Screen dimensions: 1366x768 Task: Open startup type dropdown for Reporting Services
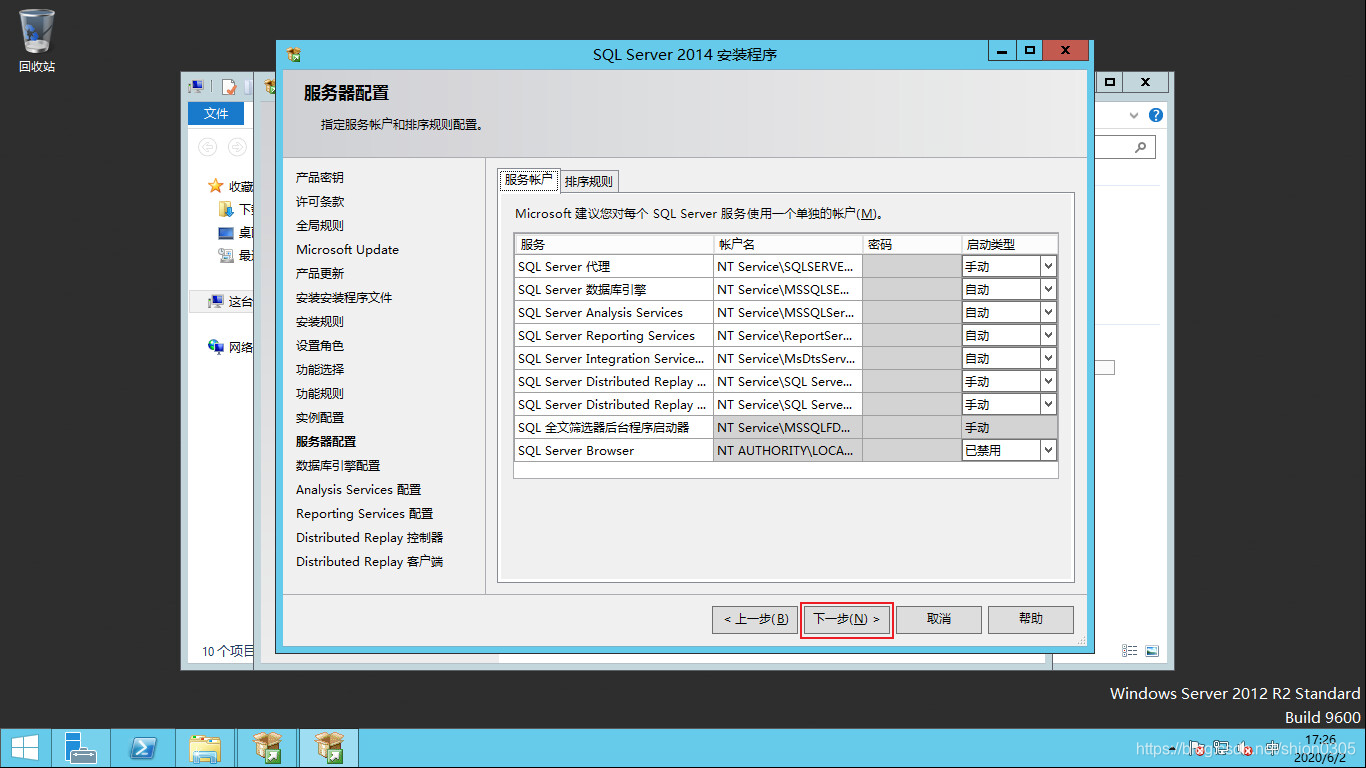1048,335
